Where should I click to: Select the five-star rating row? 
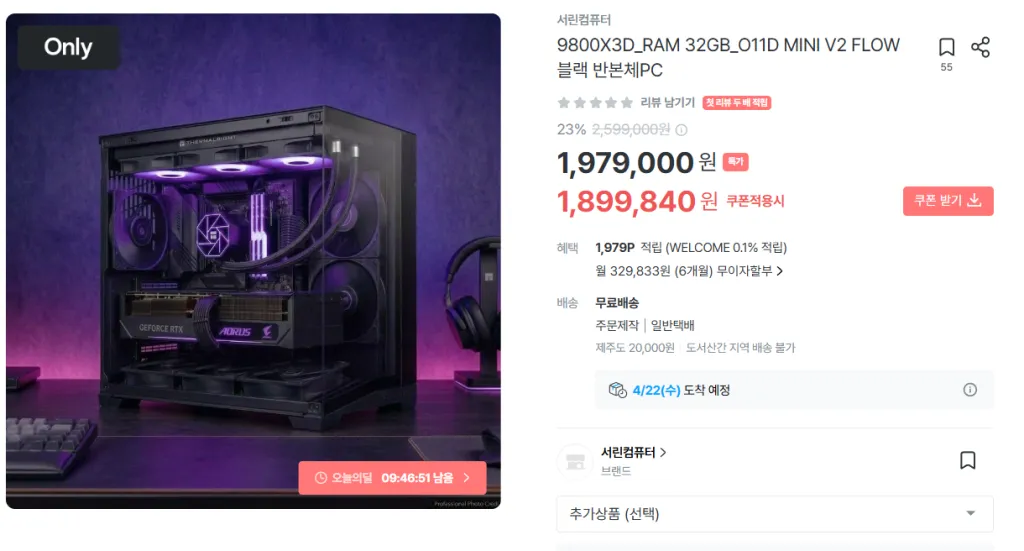[595, 102]
